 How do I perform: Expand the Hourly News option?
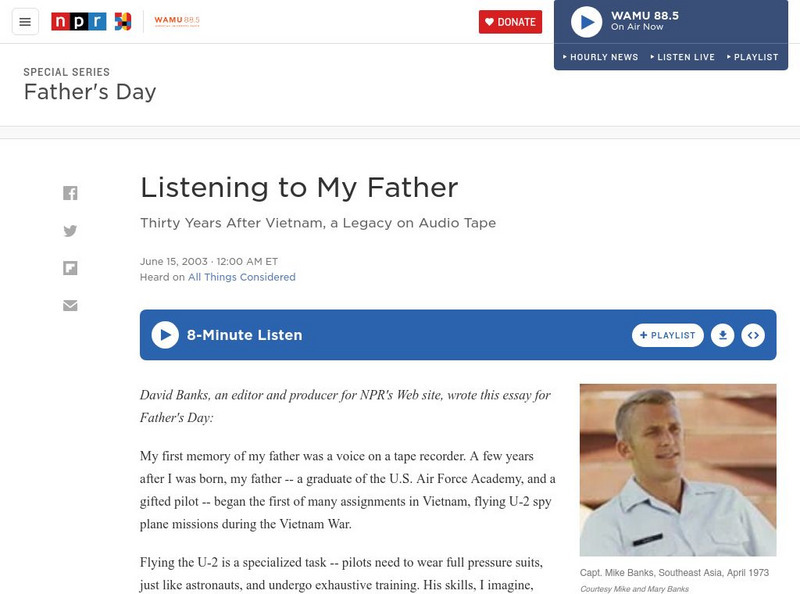click(x=600, y=57)
